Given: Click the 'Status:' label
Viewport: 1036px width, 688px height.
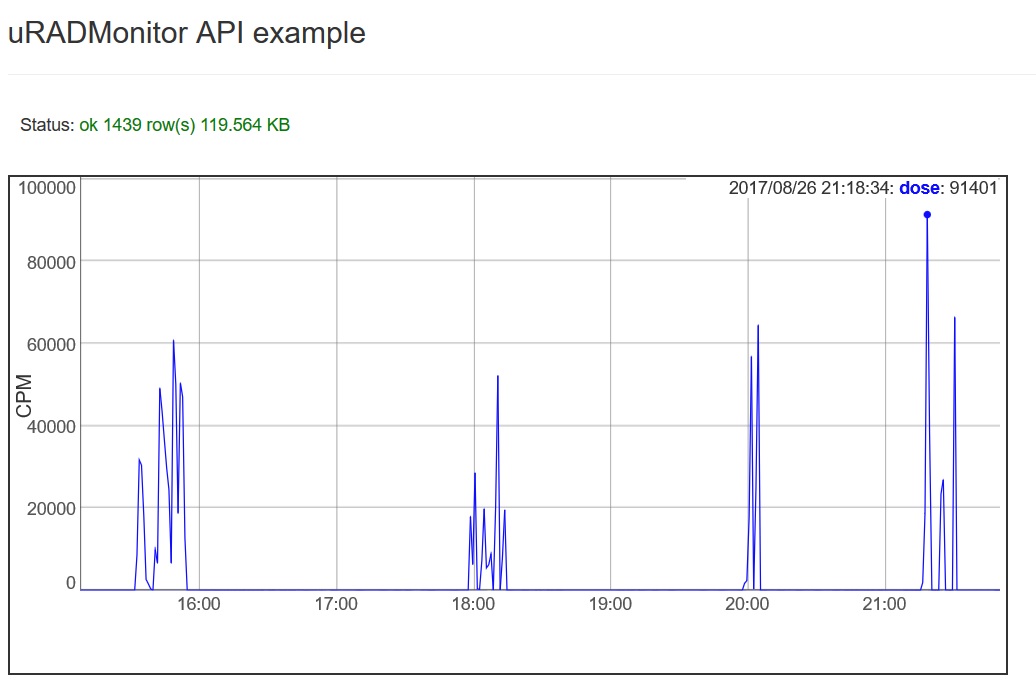Looking at the screenshot, I should 47,125.
